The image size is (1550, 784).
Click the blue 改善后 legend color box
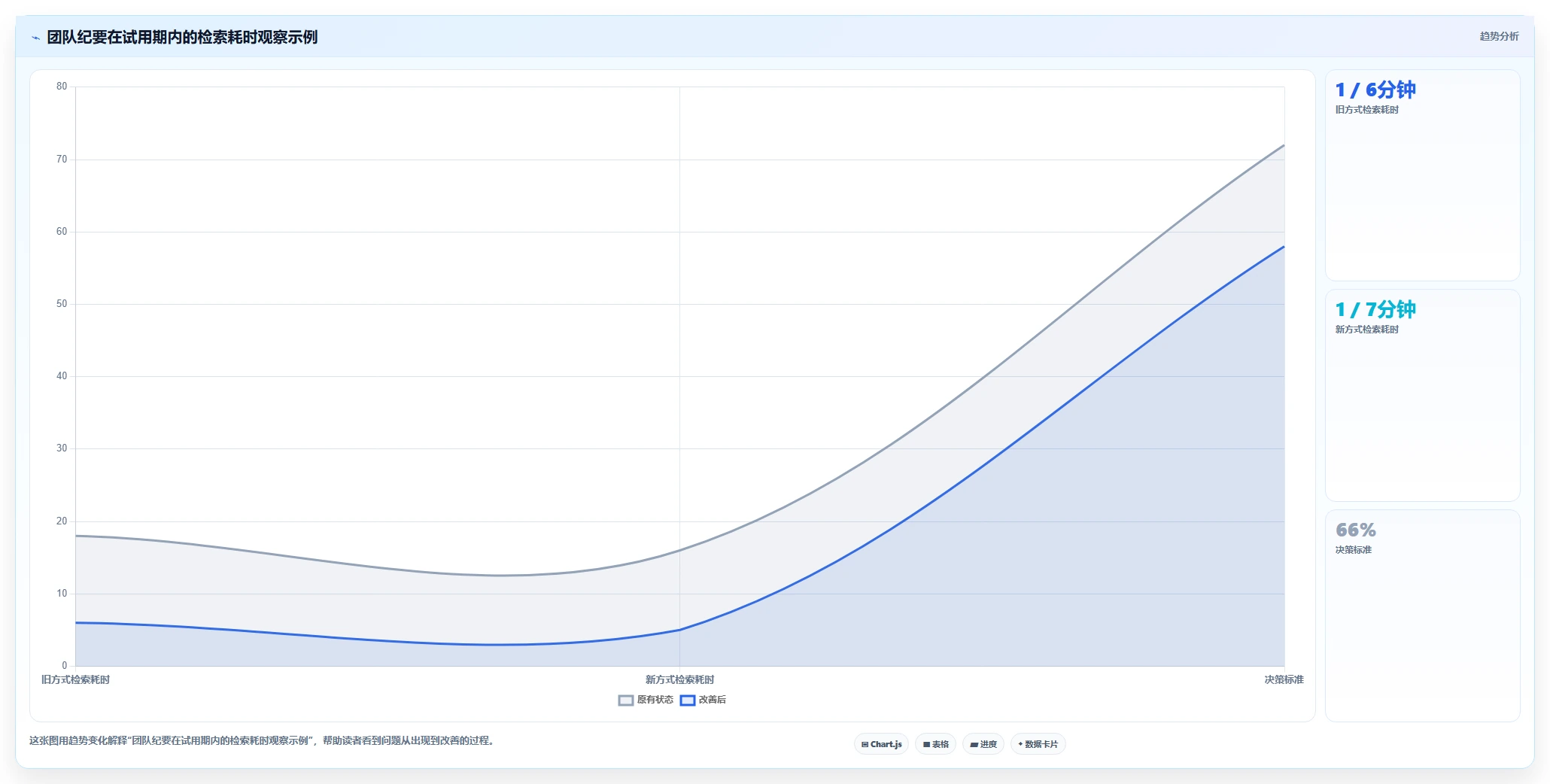click(x=688, y=700)
